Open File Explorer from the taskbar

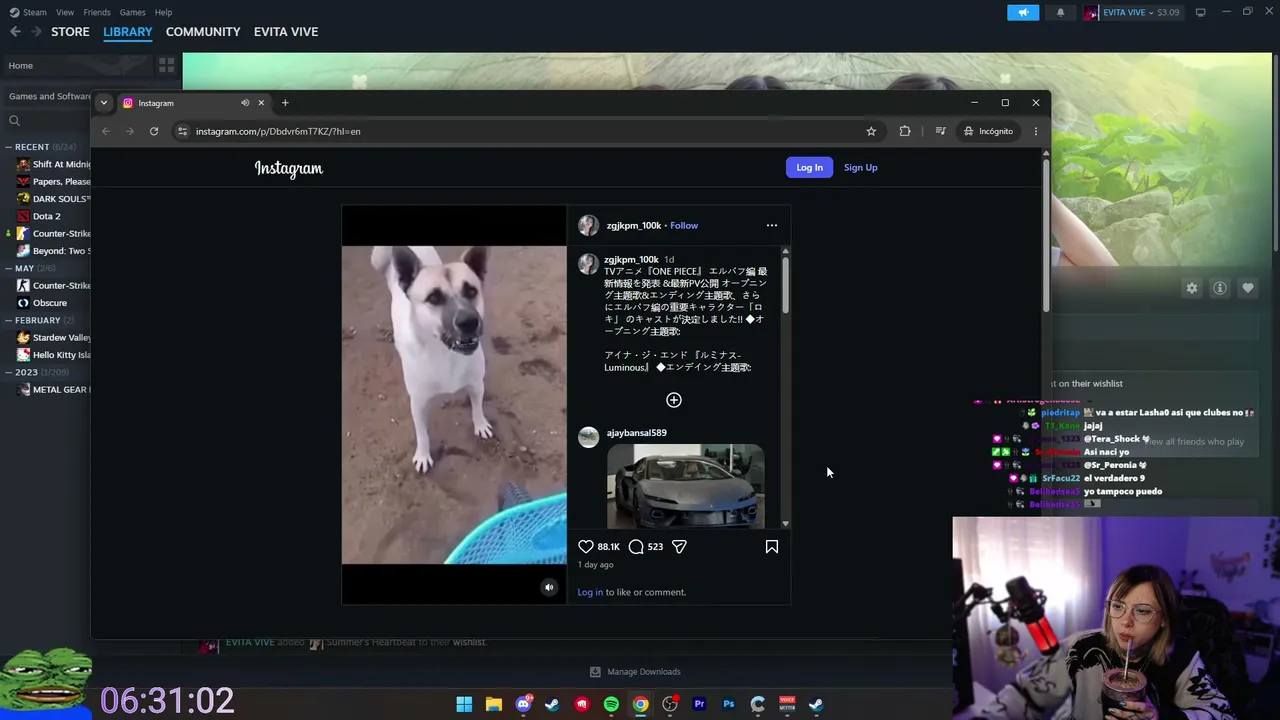[494, 704]
